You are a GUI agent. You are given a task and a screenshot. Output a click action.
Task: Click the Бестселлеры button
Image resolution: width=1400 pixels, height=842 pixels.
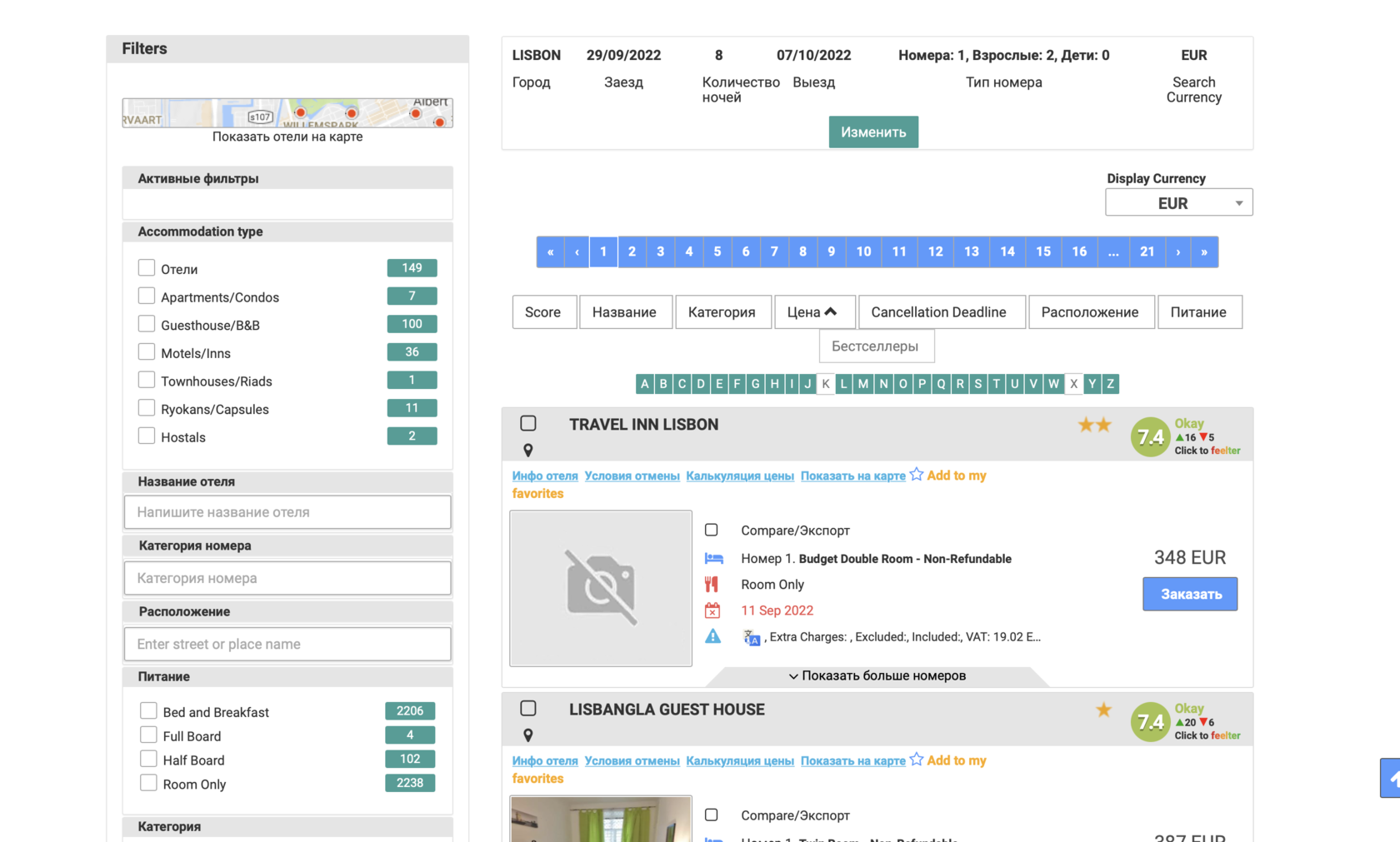click(876, 346)
